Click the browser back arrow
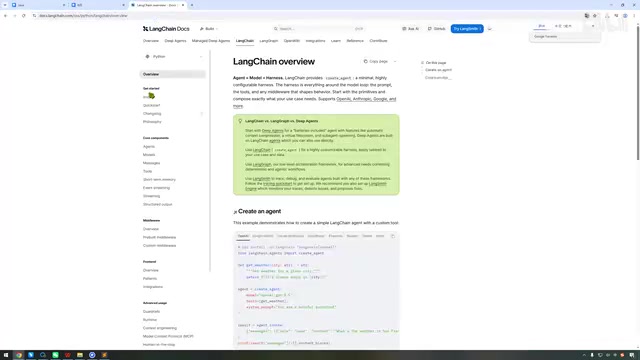This screenshot has height=360, width=640. (x=5, y=16)
